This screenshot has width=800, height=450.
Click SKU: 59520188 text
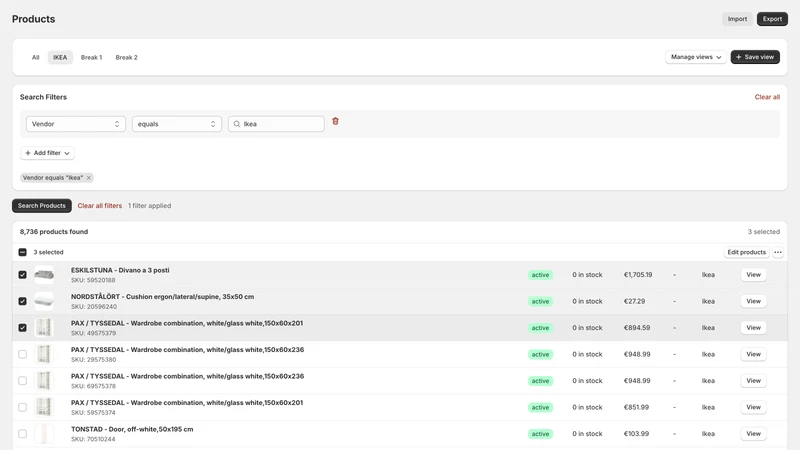(93, 280)
